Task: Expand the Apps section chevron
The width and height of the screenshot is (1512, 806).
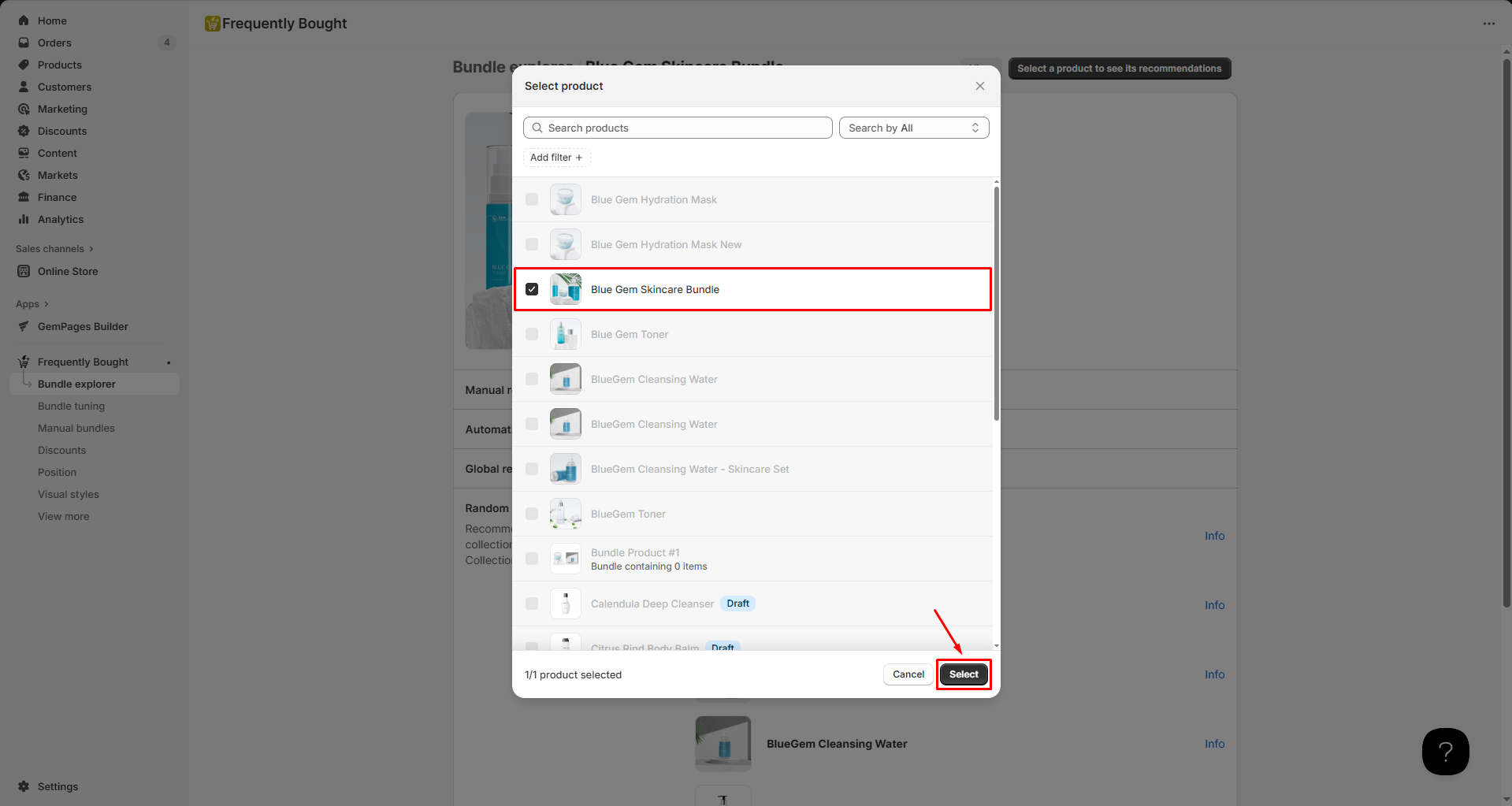Action: pos(46,304)
